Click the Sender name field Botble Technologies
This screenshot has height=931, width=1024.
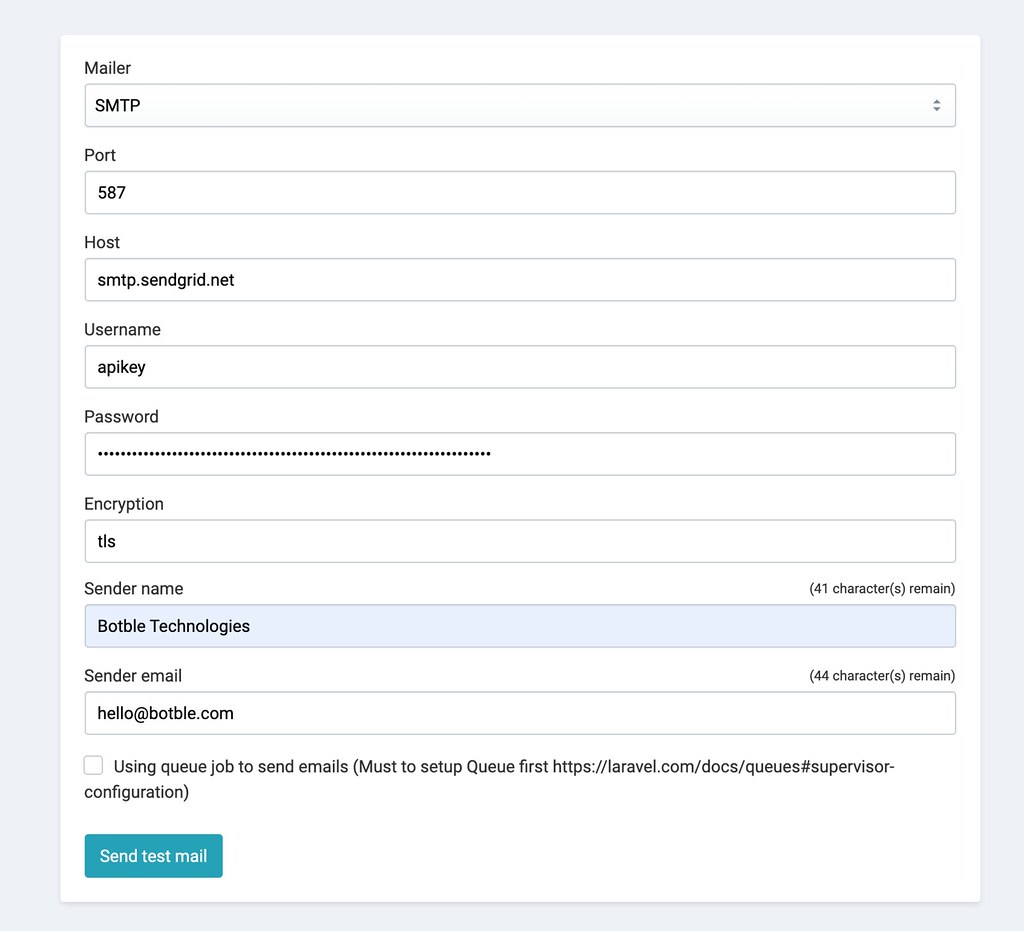520,626
